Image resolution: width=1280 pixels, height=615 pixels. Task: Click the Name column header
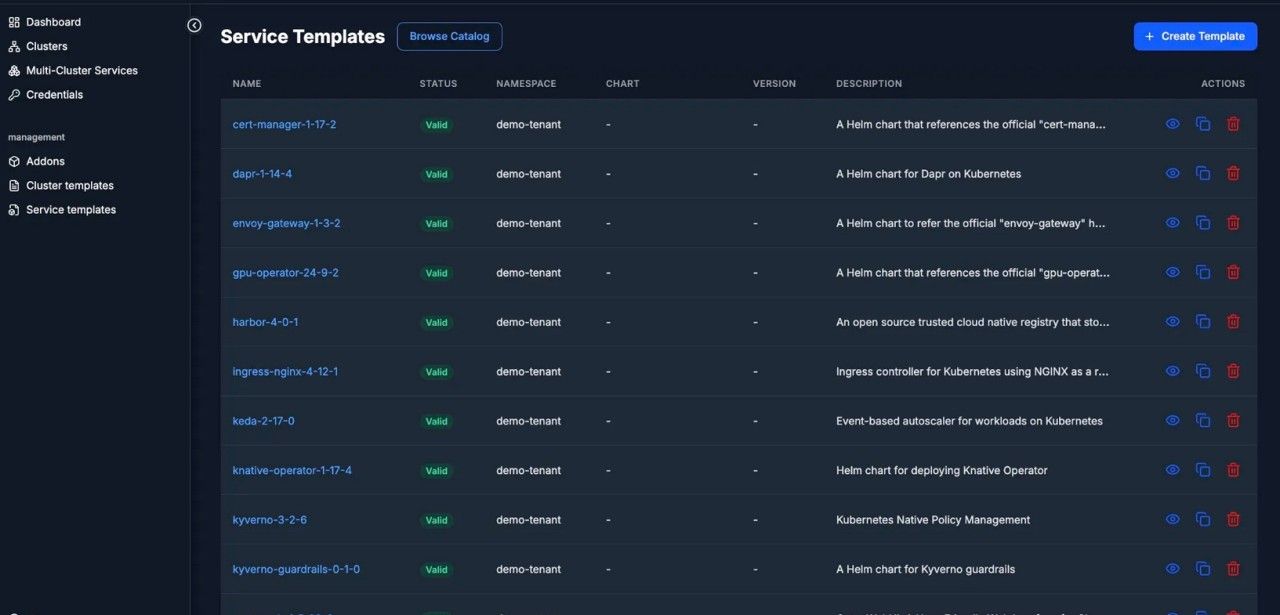[247, 84]
